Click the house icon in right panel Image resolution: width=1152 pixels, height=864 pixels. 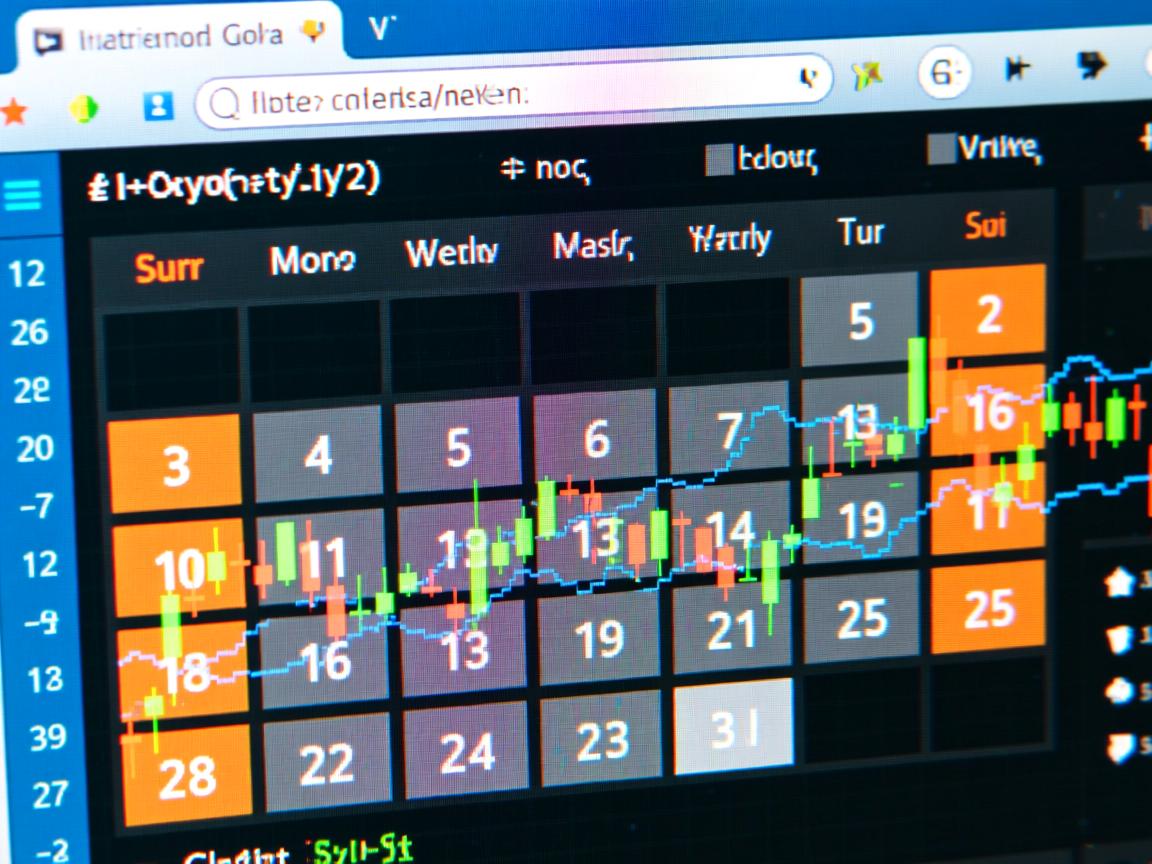(1118, 581)
